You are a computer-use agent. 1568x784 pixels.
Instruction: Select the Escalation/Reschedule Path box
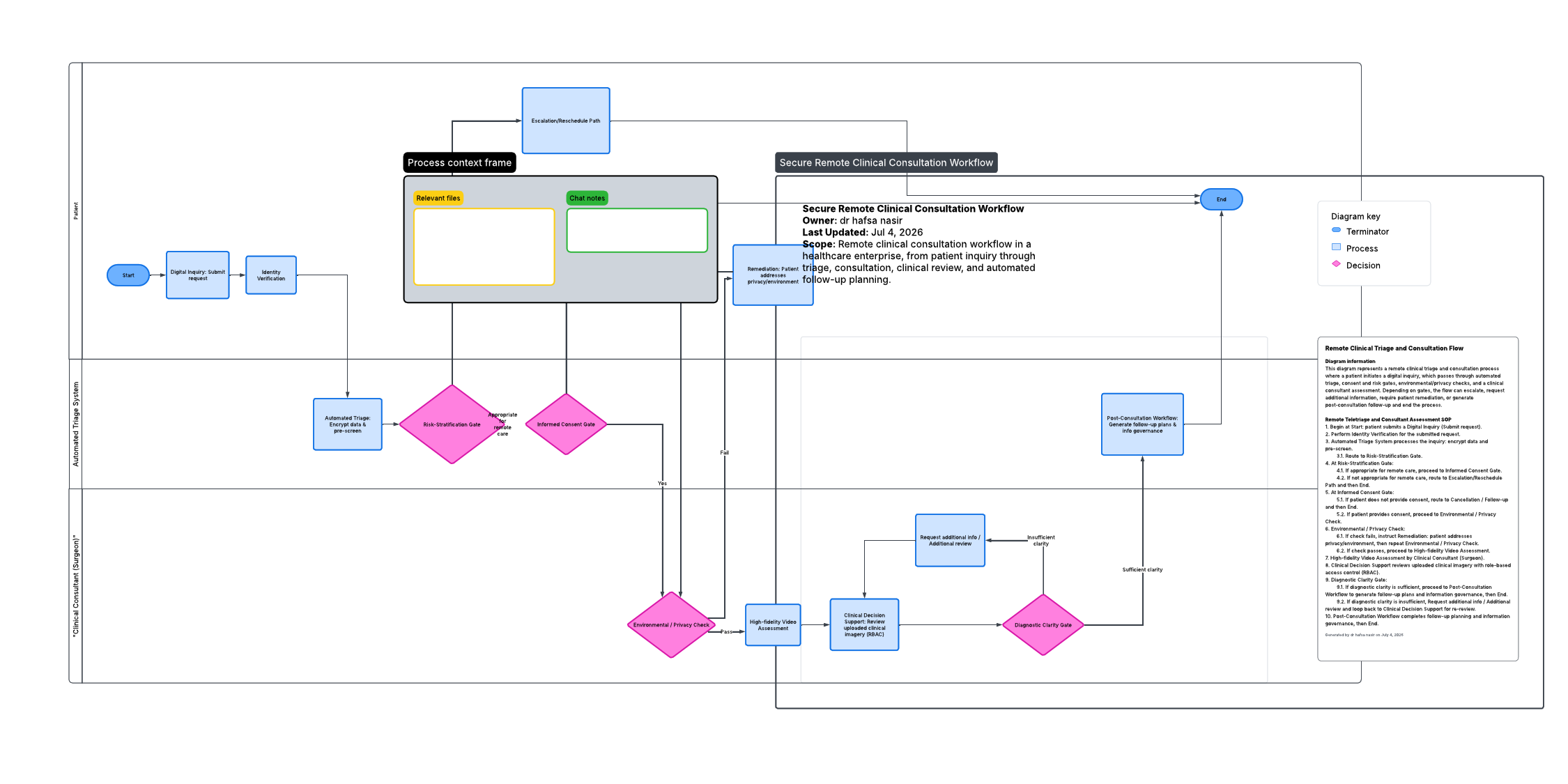pos(566,121)
